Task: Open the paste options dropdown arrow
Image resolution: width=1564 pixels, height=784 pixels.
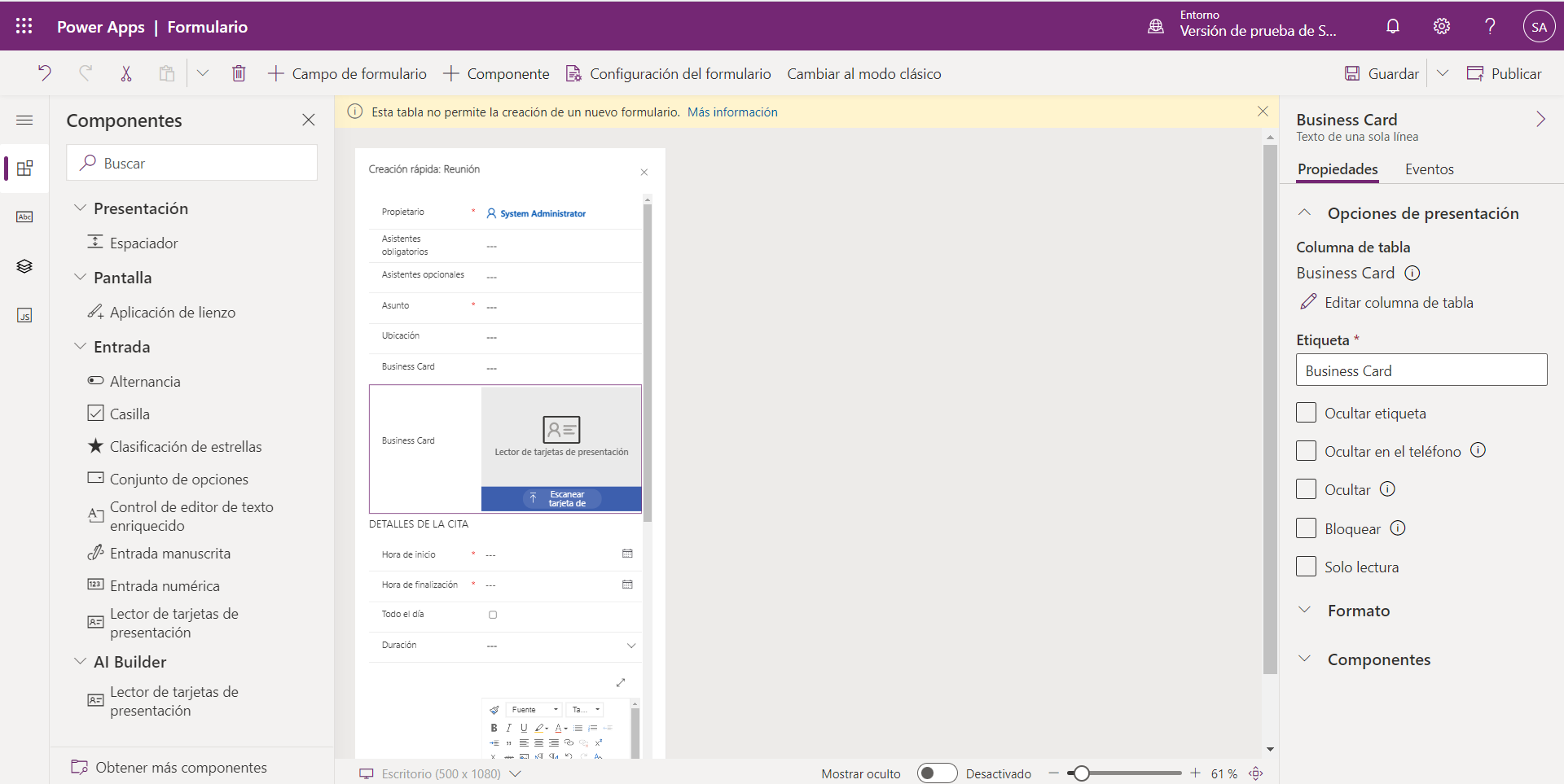Action: click(x=203, y=73)
